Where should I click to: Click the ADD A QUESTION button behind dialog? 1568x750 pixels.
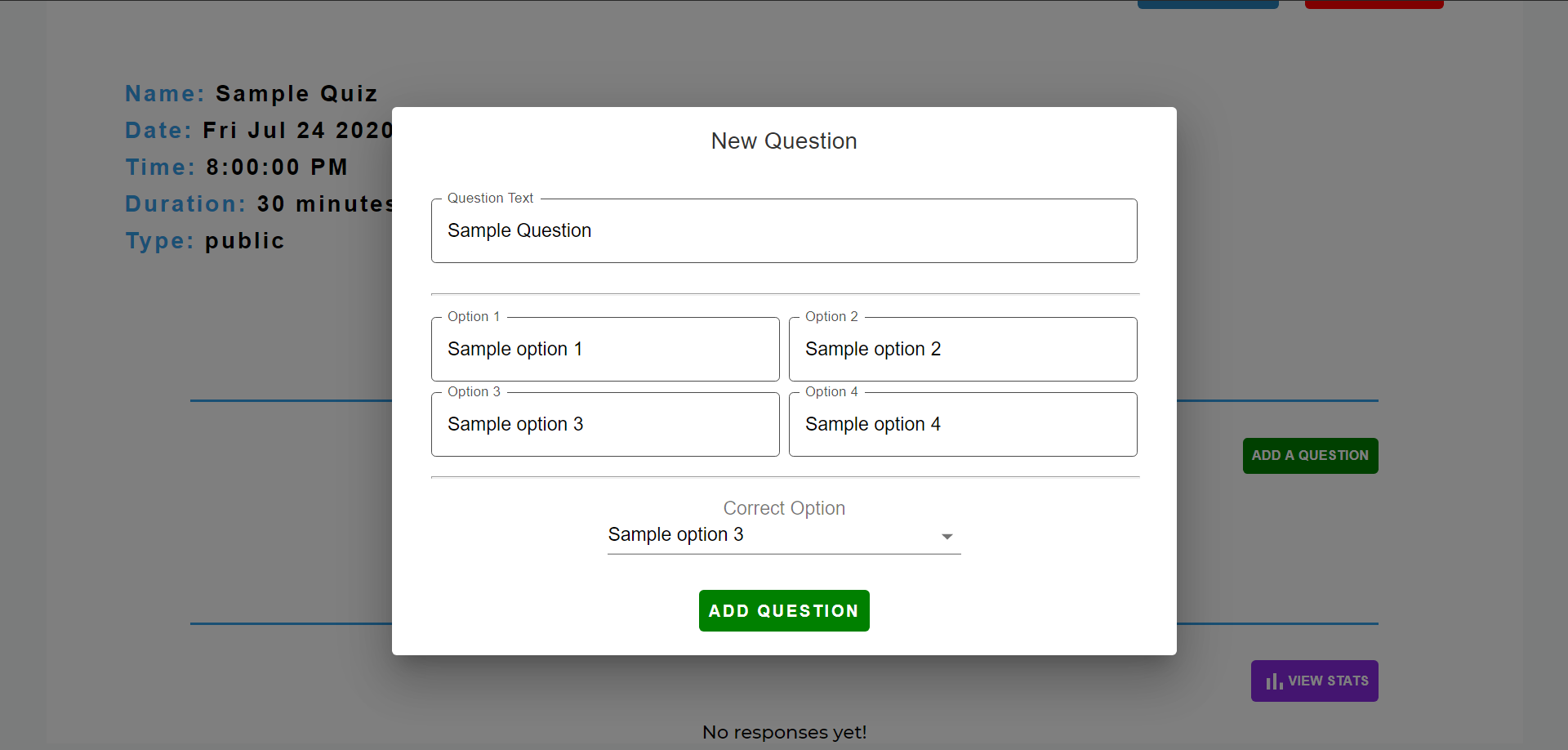coord(1310,456)
